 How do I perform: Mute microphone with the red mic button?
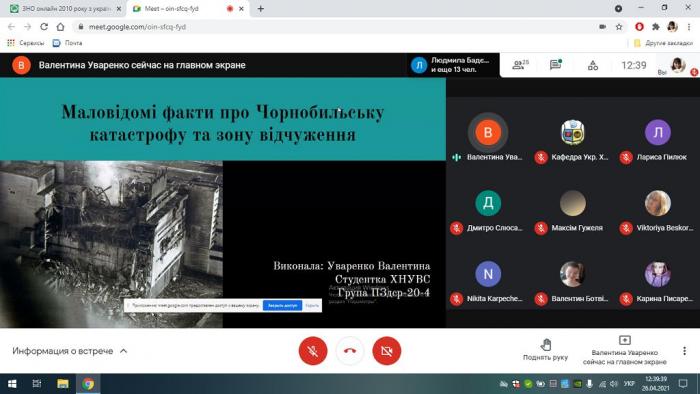(x=312, y=351)
